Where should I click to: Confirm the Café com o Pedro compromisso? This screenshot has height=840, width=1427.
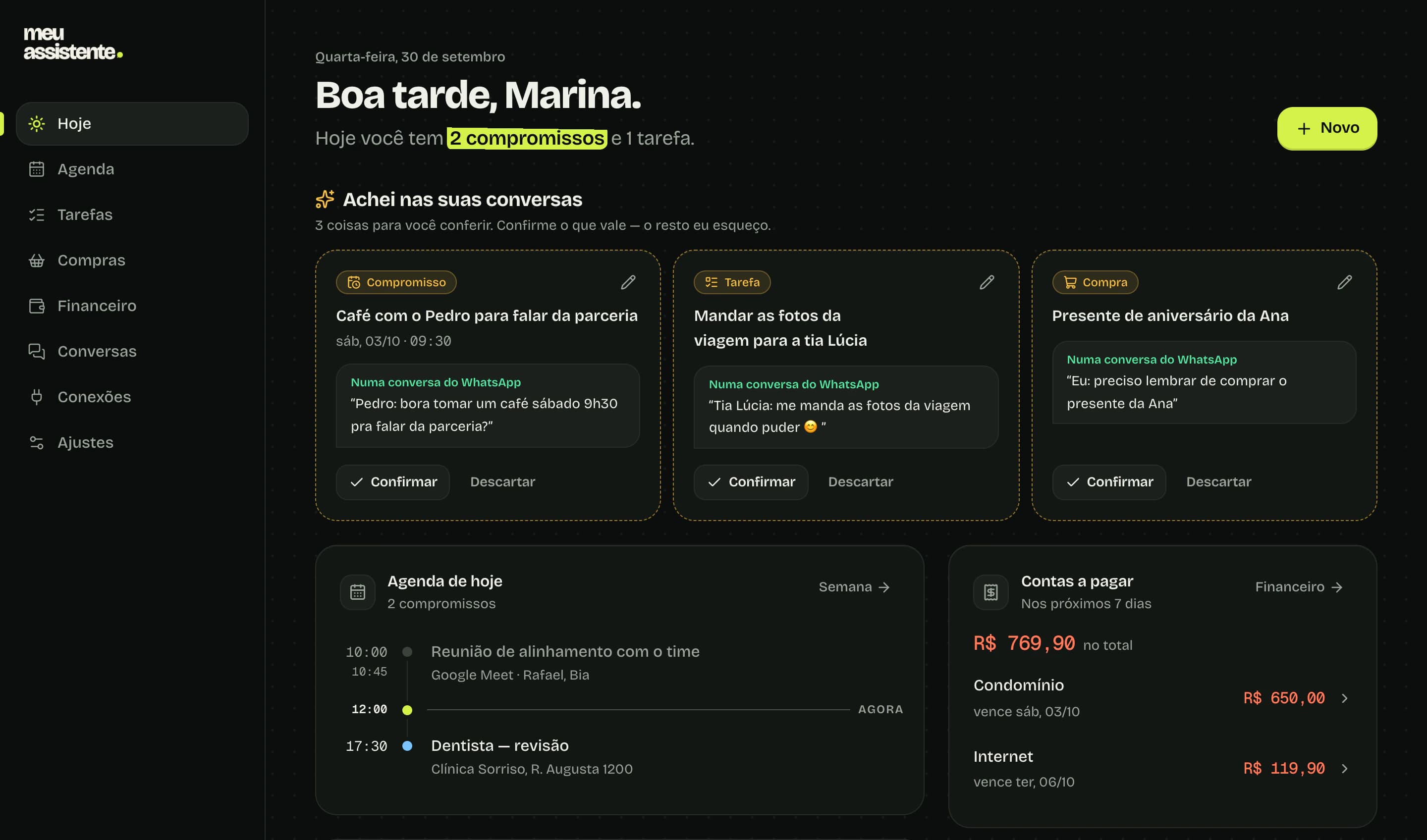pos(392,482)
